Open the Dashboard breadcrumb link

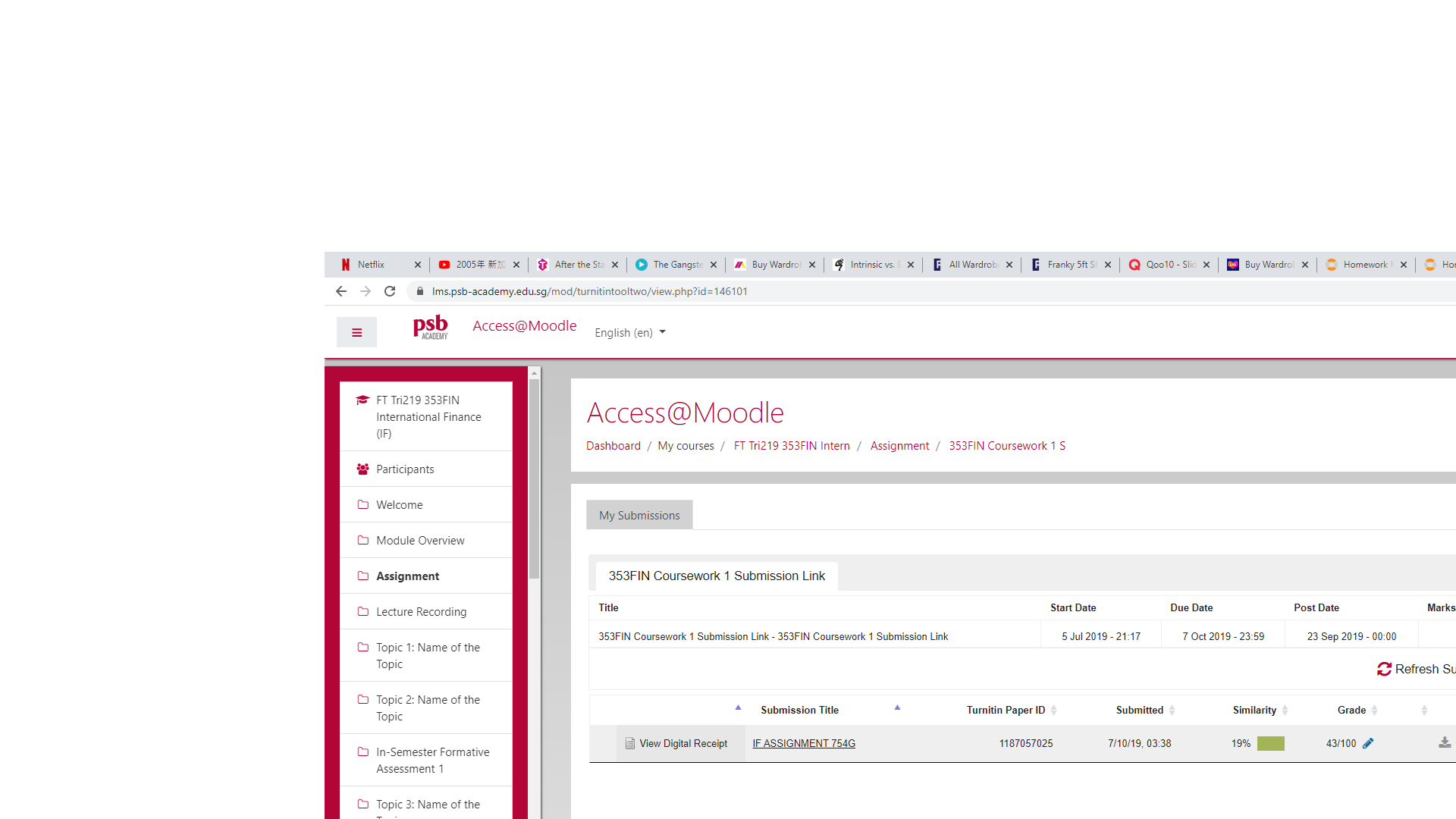pos(613,446)
